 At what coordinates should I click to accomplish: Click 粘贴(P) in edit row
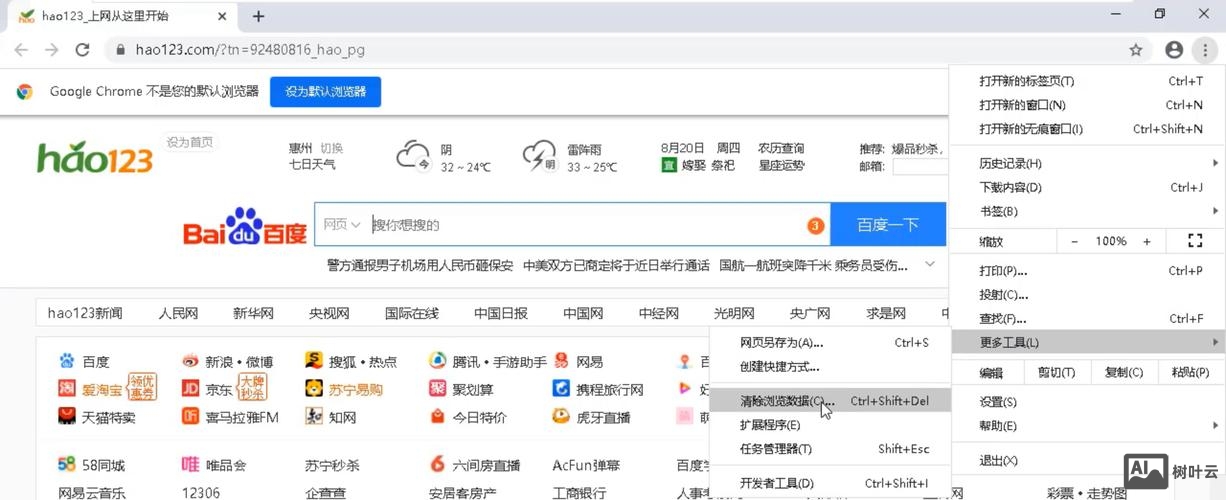tap(1190, 373)
